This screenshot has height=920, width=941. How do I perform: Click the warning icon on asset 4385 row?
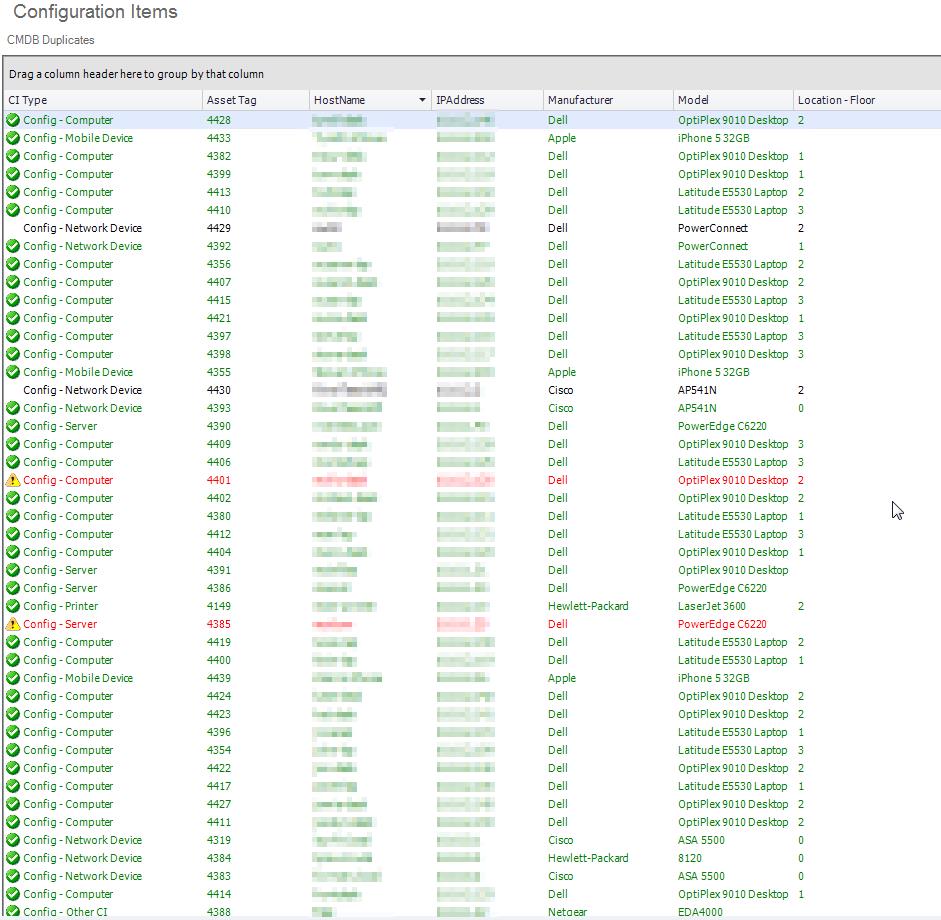tap(13, 624)
